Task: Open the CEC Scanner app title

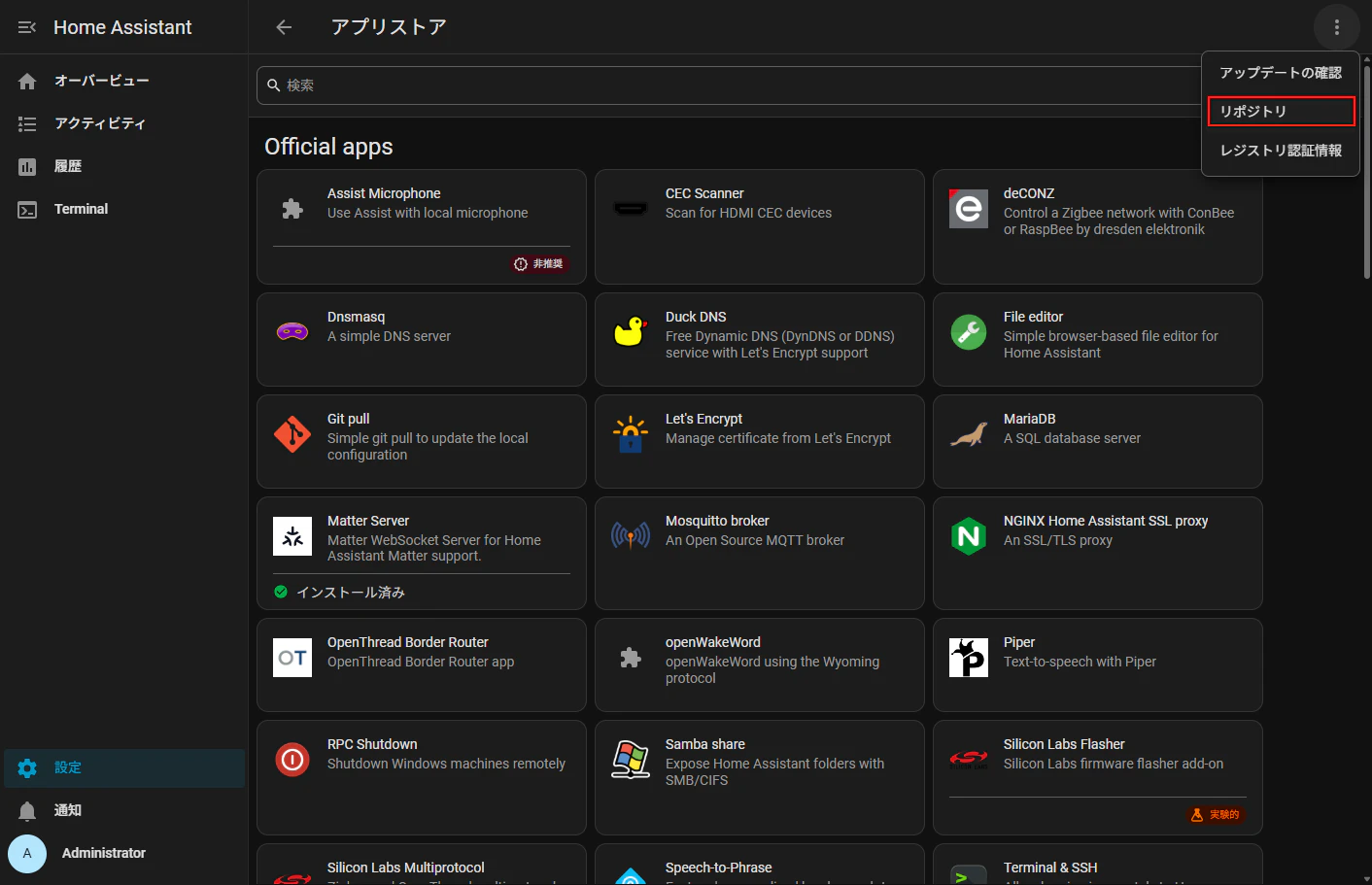Action: [x=704, y=193]
